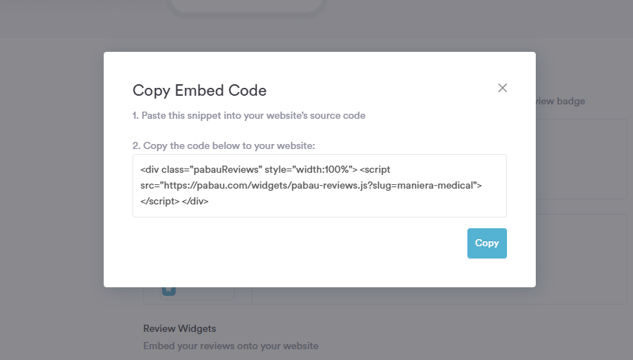Click the 'pabauReviews' class name in the snippet
The width and height of the screenshot is (633, 360).
[228, 170]
